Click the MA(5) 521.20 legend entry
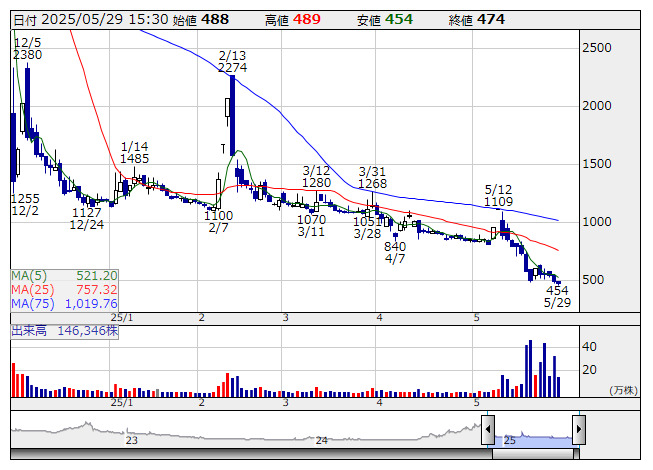653x470 pixels. pyautogui.click(x=65, y=276)
